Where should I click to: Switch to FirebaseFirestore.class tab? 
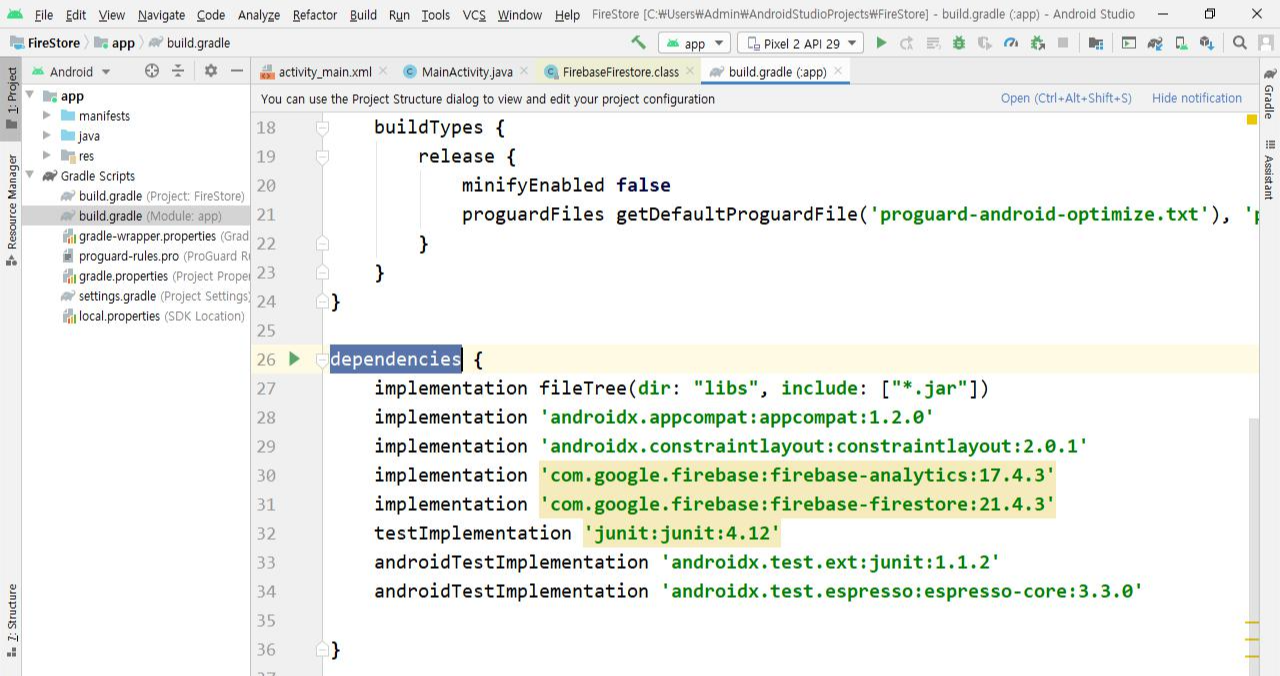coord(619,72)
